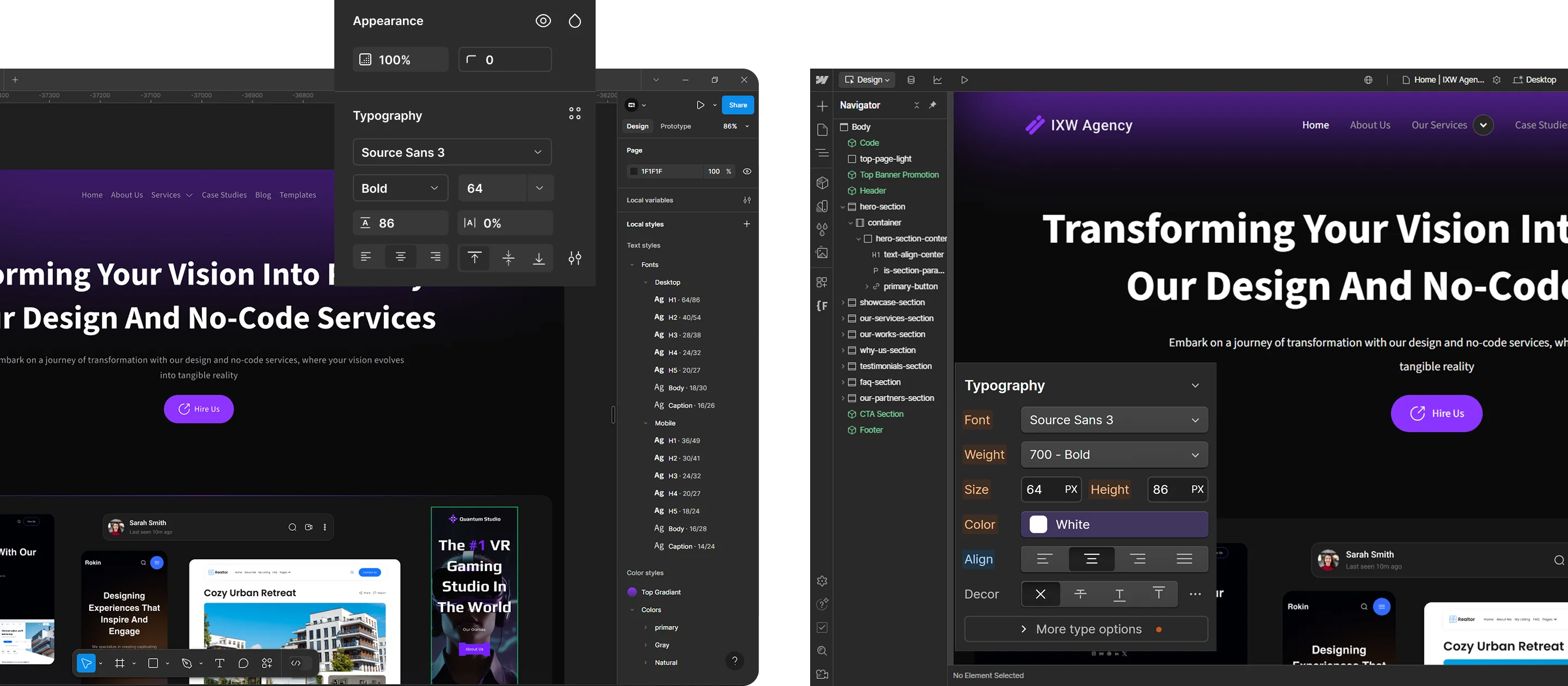
Task: Pin the Webflow Navigator panel
Action: point(932,105)
